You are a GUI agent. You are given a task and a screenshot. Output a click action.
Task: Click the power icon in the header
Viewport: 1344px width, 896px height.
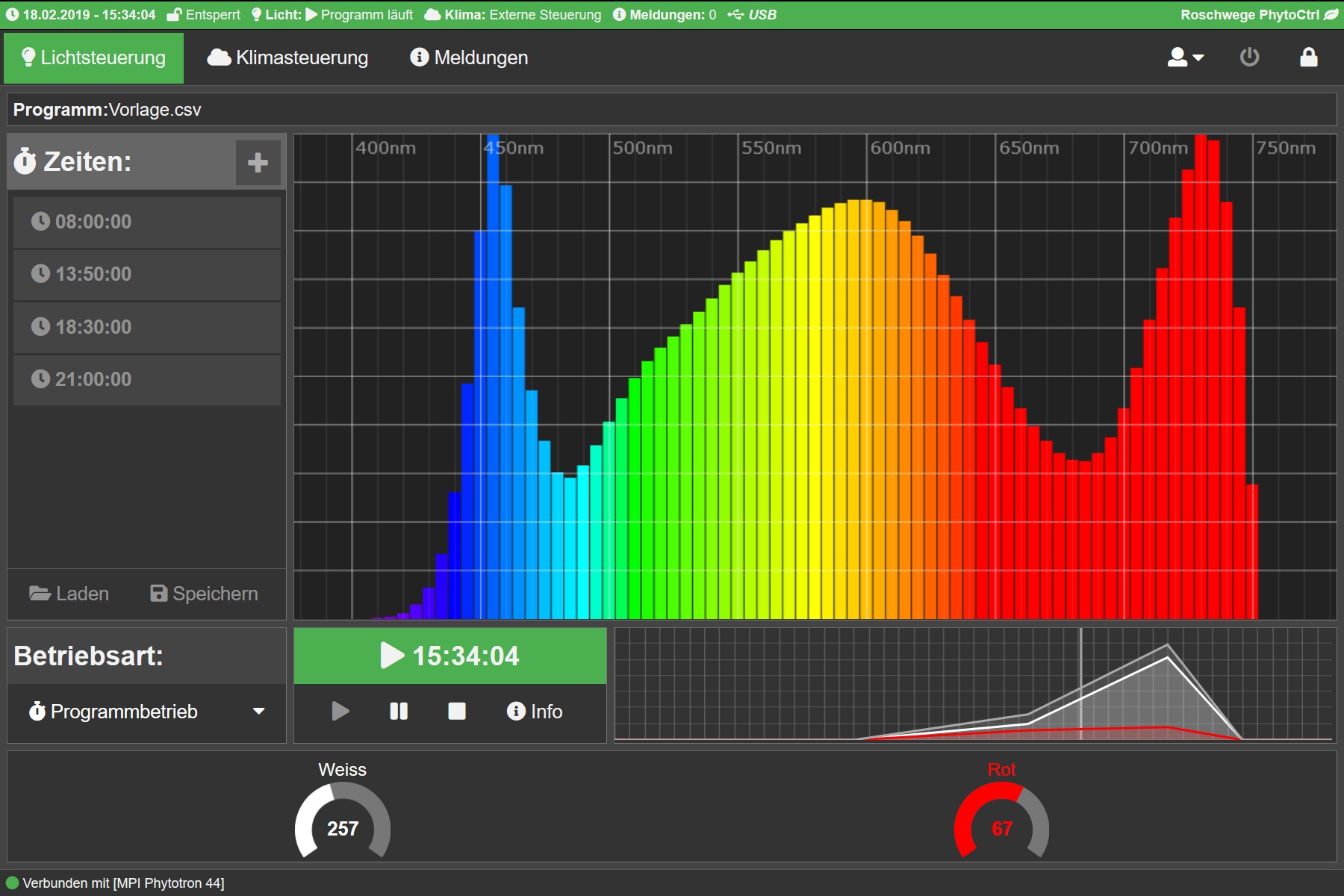1249,57
